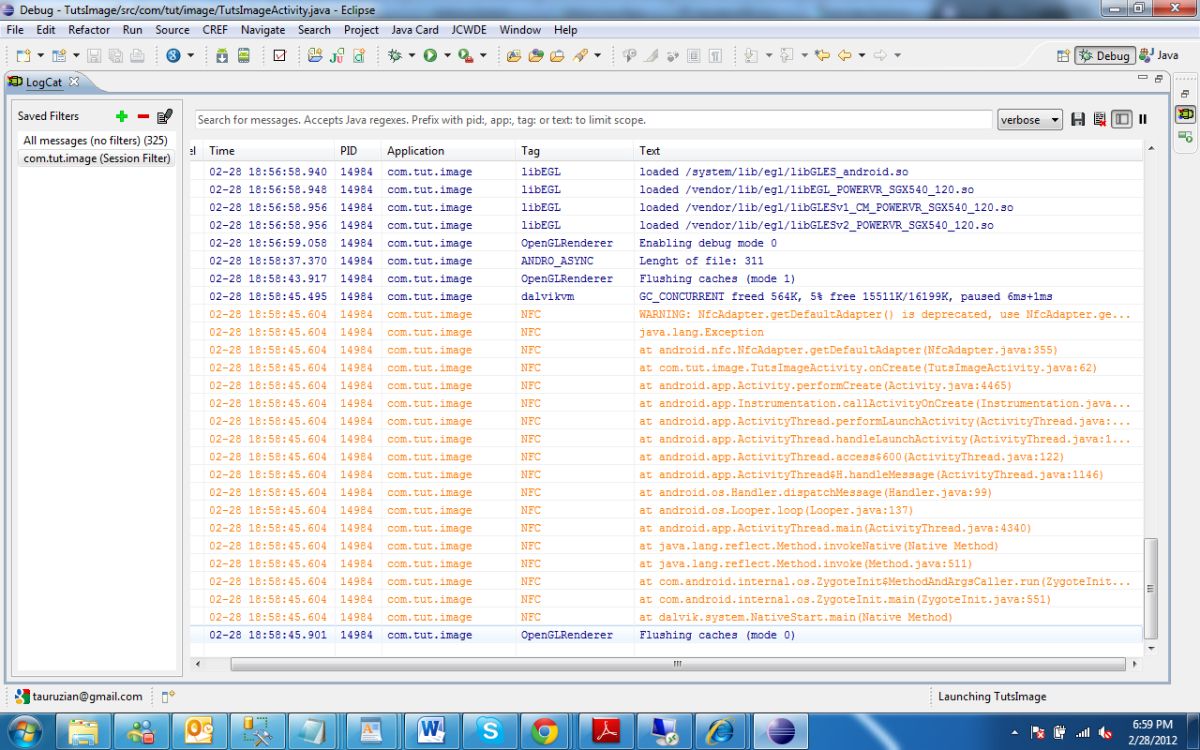Viewport: 1200px width, 750px height.
Task: Open Skype from the taskbar
Action: tap(489, 731)
